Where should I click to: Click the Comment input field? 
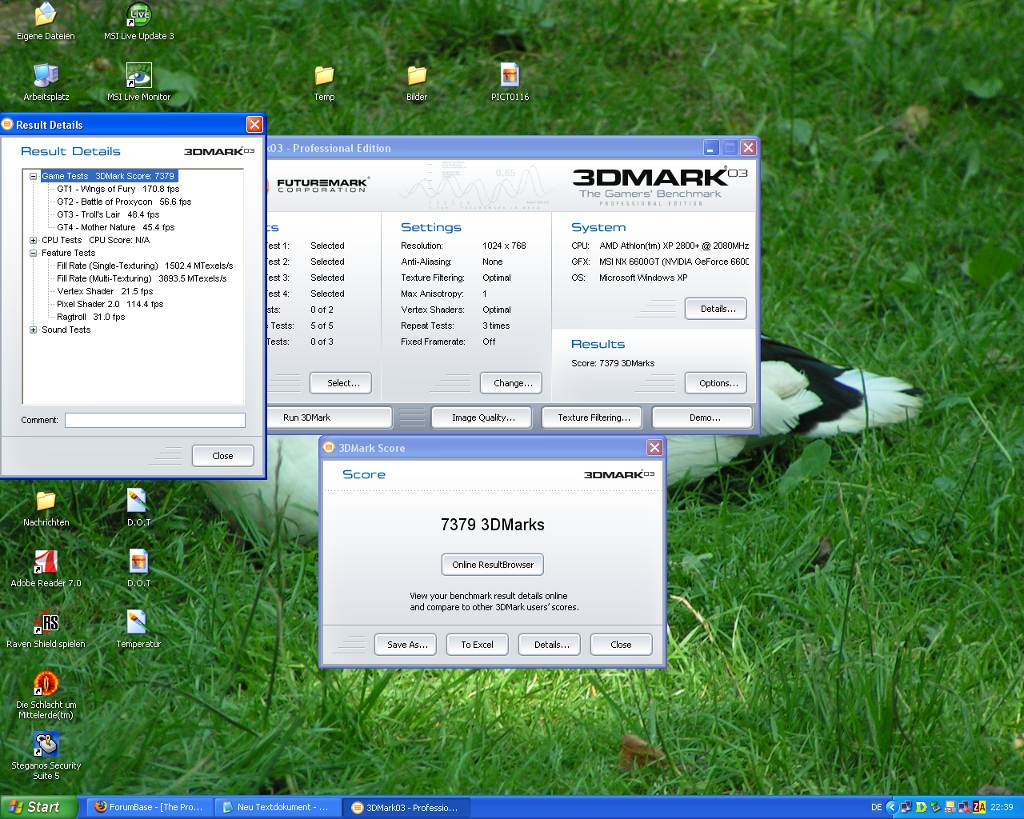(x=155, y=420)
